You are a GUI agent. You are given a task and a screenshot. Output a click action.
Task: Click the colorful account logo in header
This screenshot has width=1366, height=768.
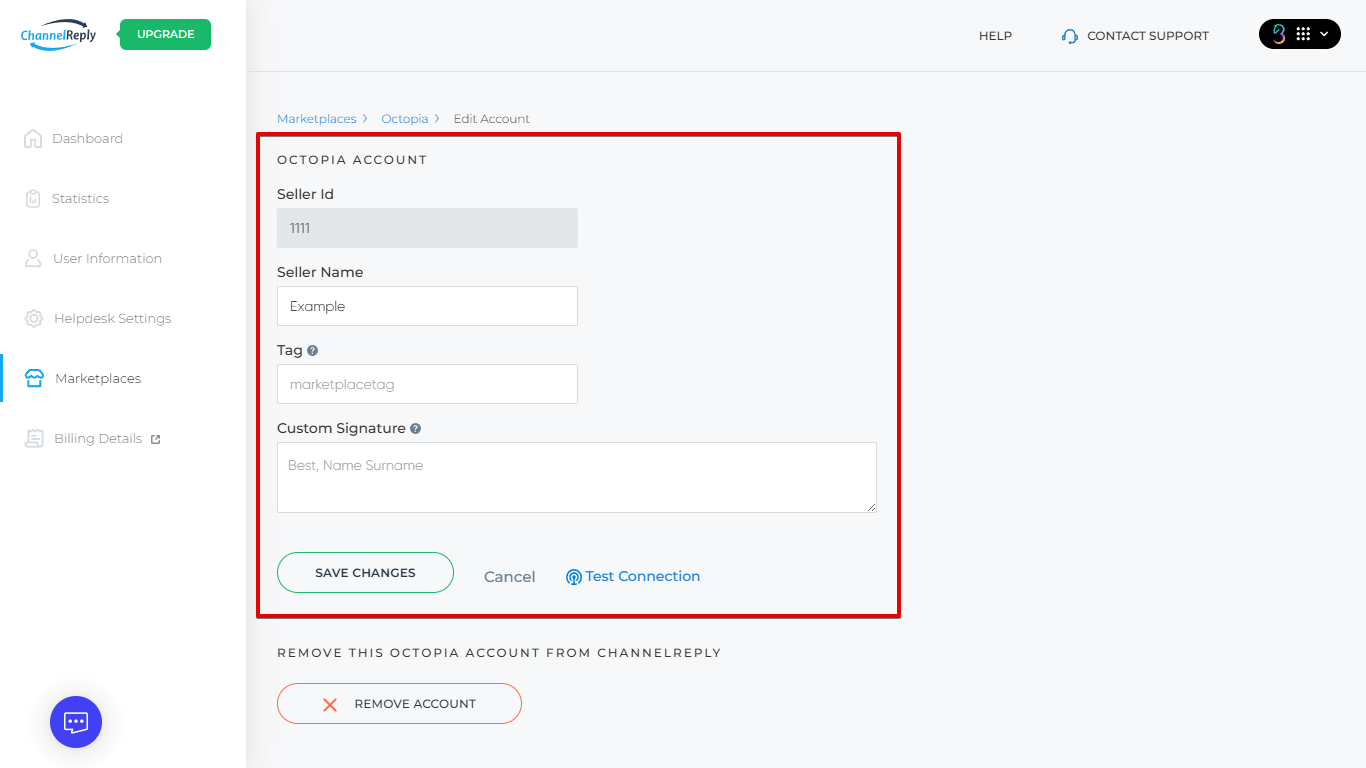tap(1278, 34)
